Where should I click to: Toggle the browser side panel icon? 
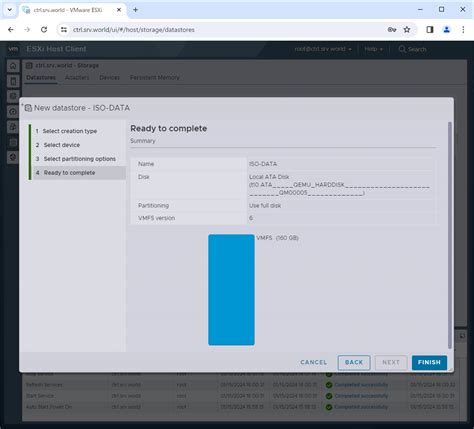coord(430,30)
